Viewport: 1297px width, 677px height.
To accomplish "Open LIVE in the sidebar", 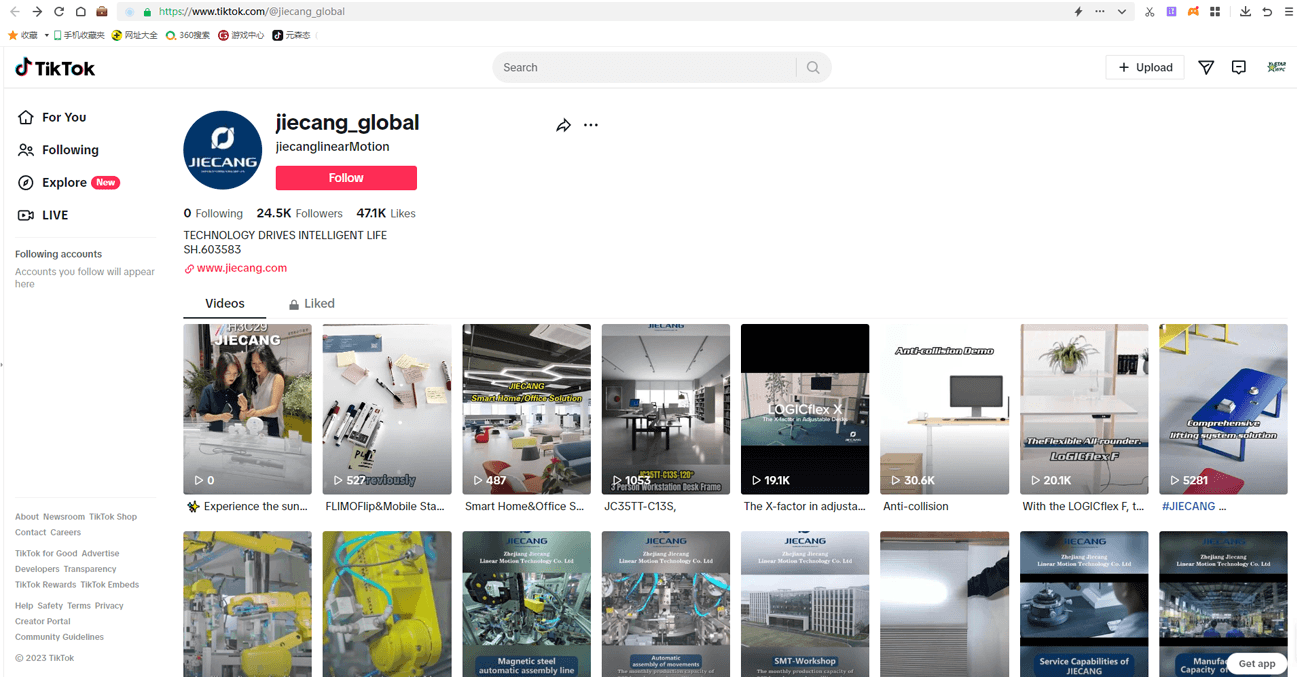I will coord(55,215).
